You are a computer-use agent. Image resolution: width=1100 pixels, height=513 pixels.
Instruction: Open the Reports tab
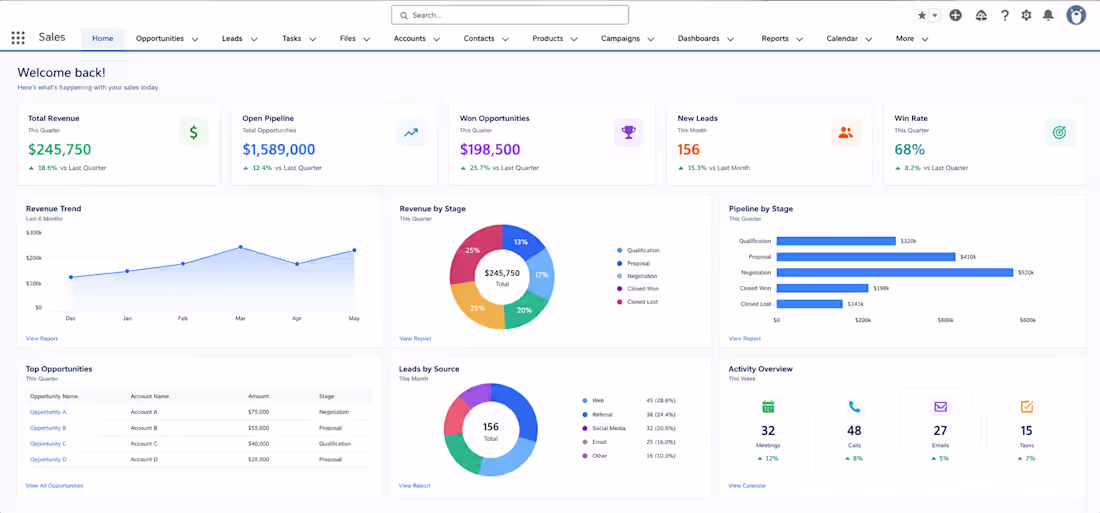[775, 39]
